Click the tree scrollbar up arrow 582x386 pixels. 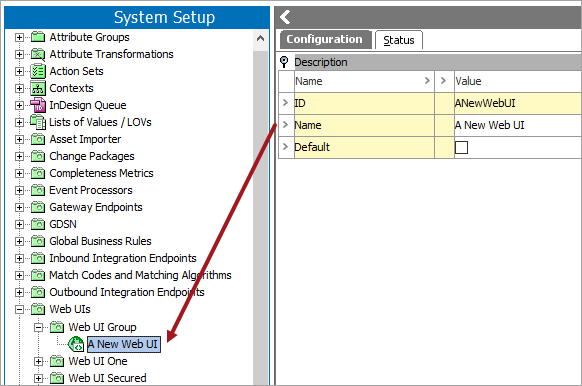click(x=261, y=39)
